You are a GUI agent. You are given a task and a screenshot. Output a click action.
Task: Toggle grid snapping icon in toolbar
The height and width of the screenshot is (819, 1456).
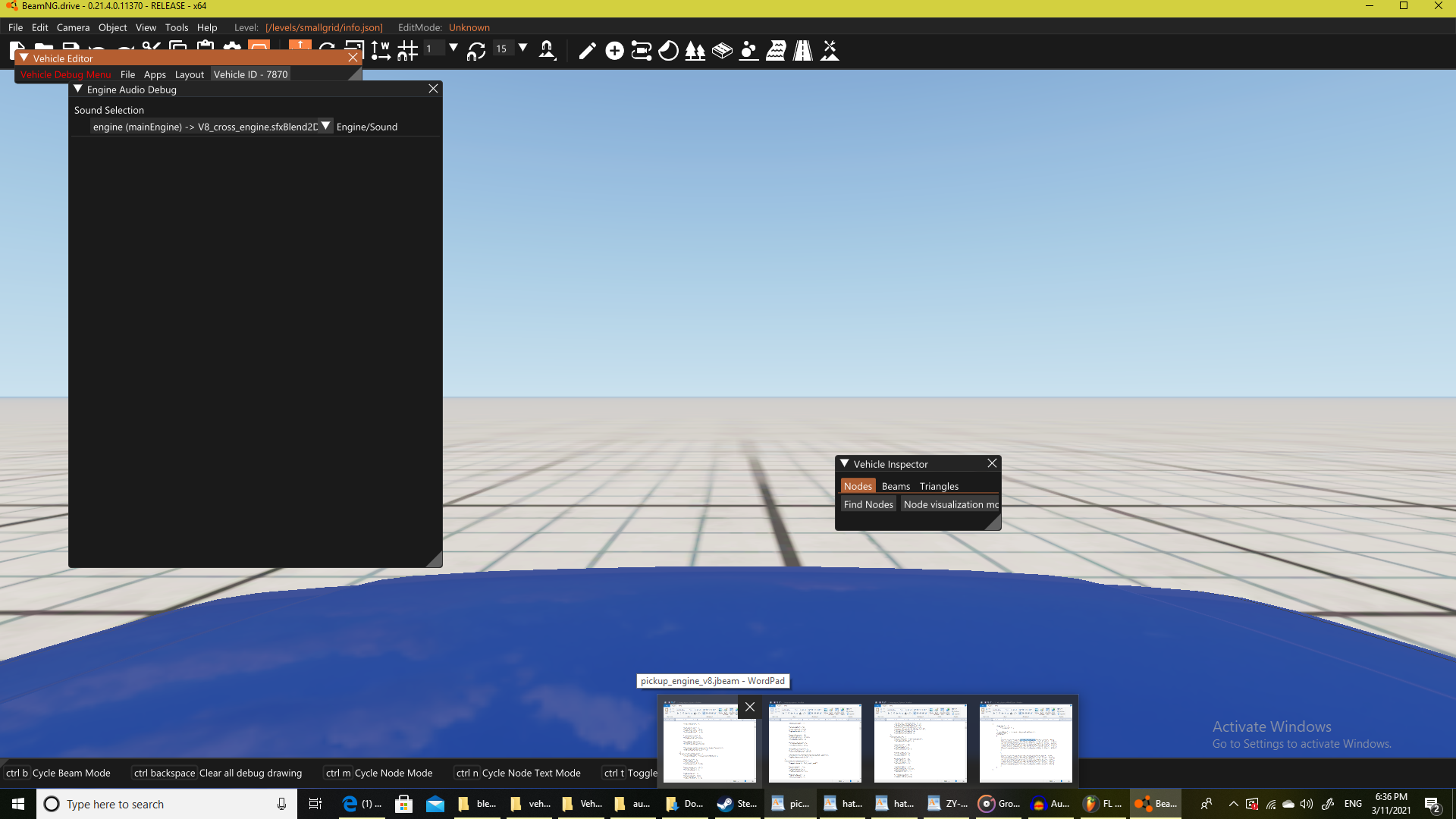[x=408, y=51]
